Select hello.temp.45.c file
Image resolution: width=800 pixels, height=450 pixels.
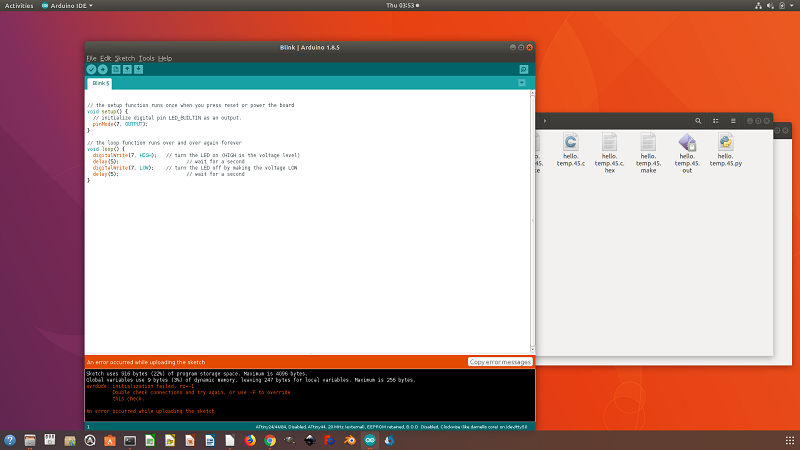click(570, 149)
